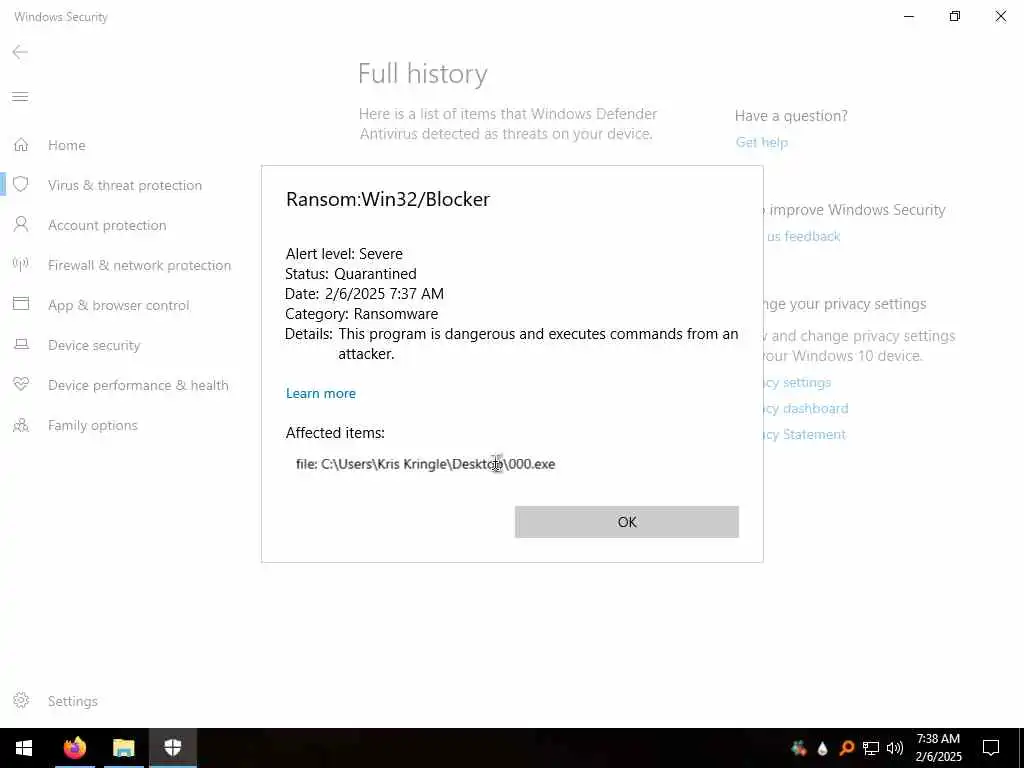This screenshot has width=1024, height=768.
Task: Click the colorful tray icon left of the droplet
Action: coord(798,748)
